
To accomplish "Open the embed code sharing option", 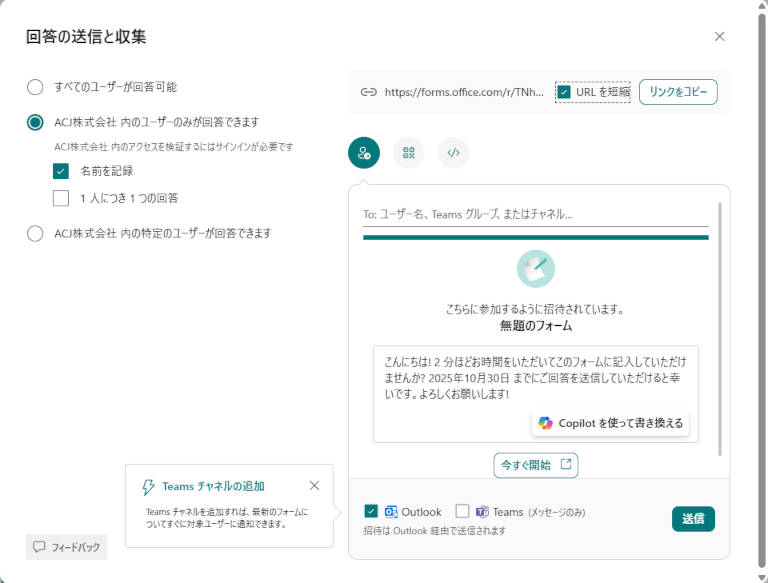I will click(453, 153).
